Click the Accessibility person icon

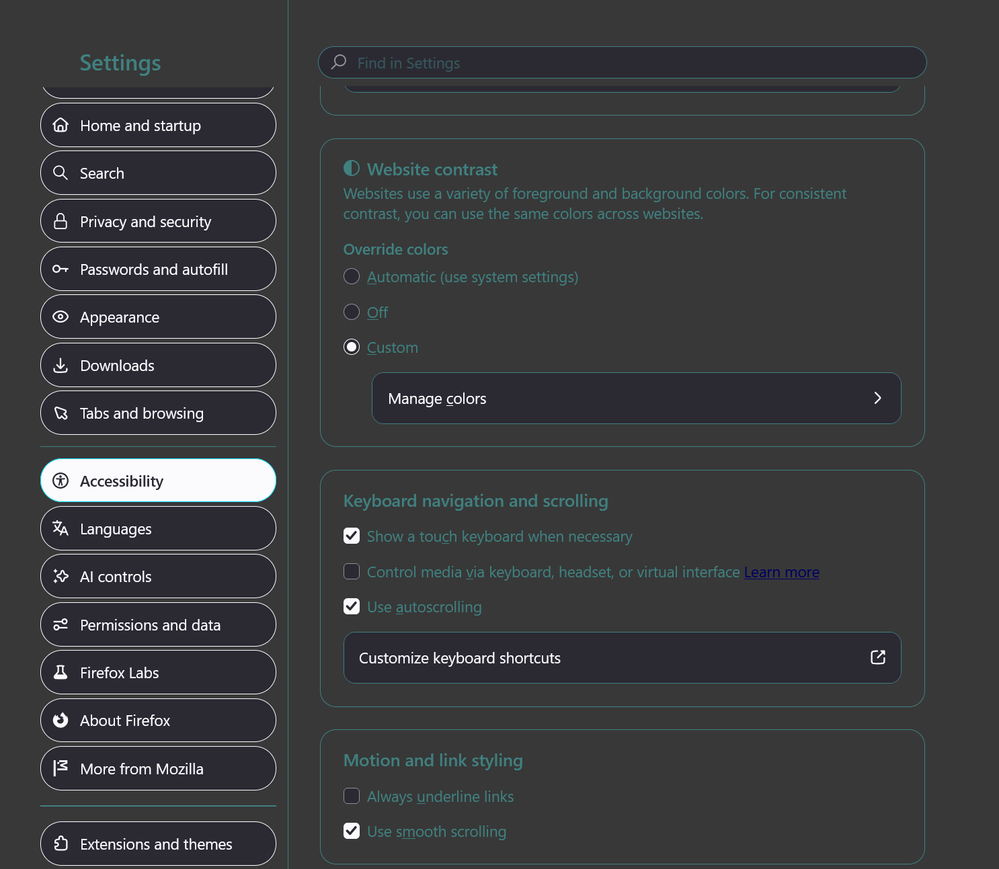click(x=61, y=480)
